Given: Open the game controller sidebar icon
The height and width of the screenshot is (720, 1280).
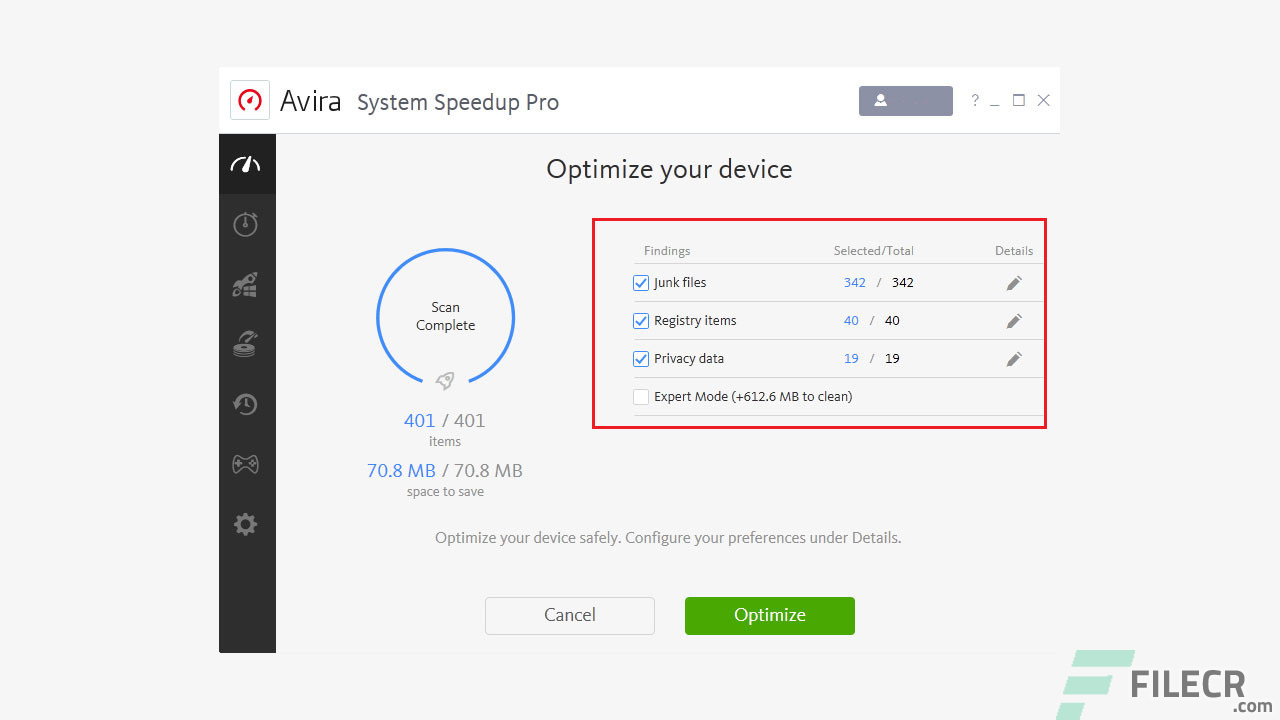Looking at the screenshot, I should click(246, 464).
